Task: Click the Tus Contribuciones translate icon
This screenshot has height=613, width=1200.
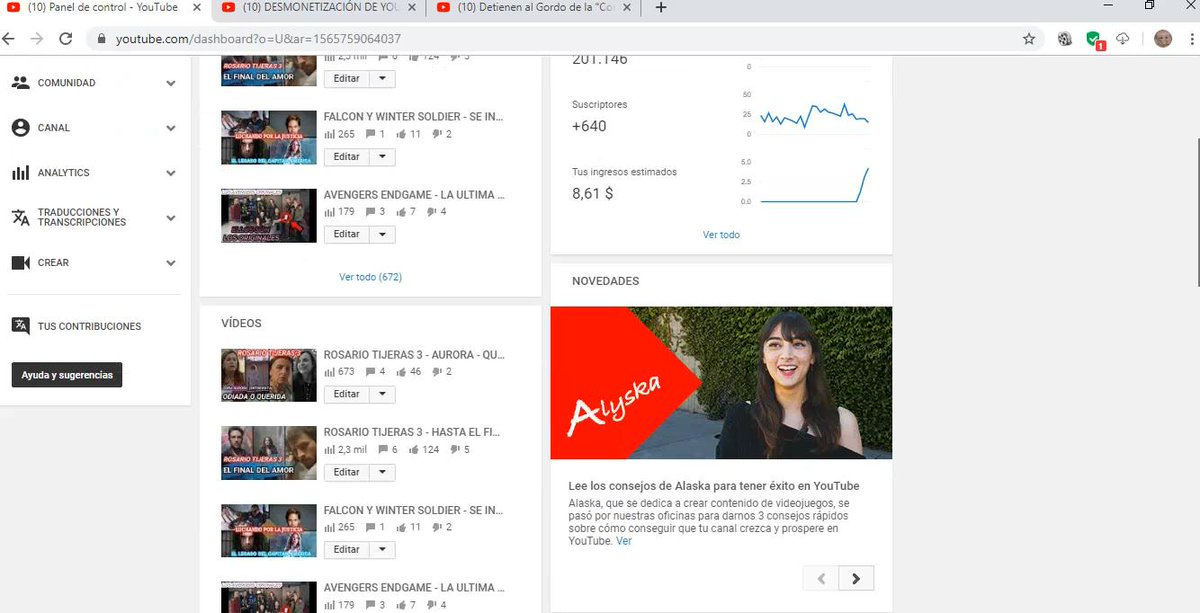Action: coord(20,326)
